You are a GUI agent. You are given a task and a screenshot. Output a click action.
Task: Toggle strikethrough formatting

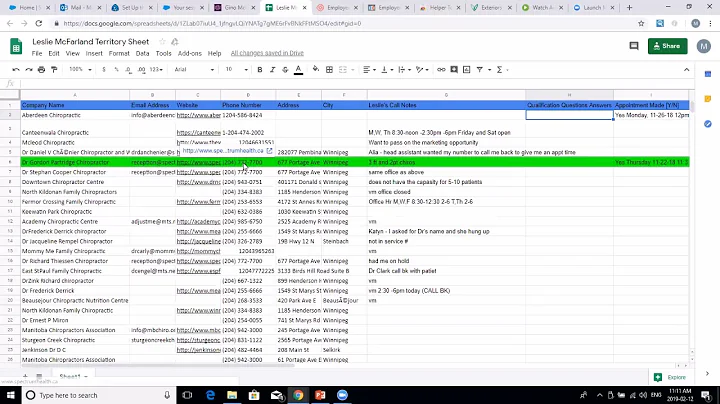(x=285, y=70)
